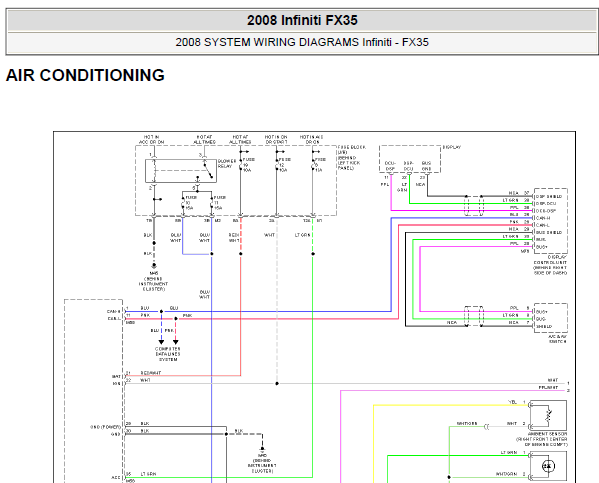Viewport: 599px width, 483px height.
Task: Click the 'LT GRN' label under the fuse block
Action: [303, 235]
